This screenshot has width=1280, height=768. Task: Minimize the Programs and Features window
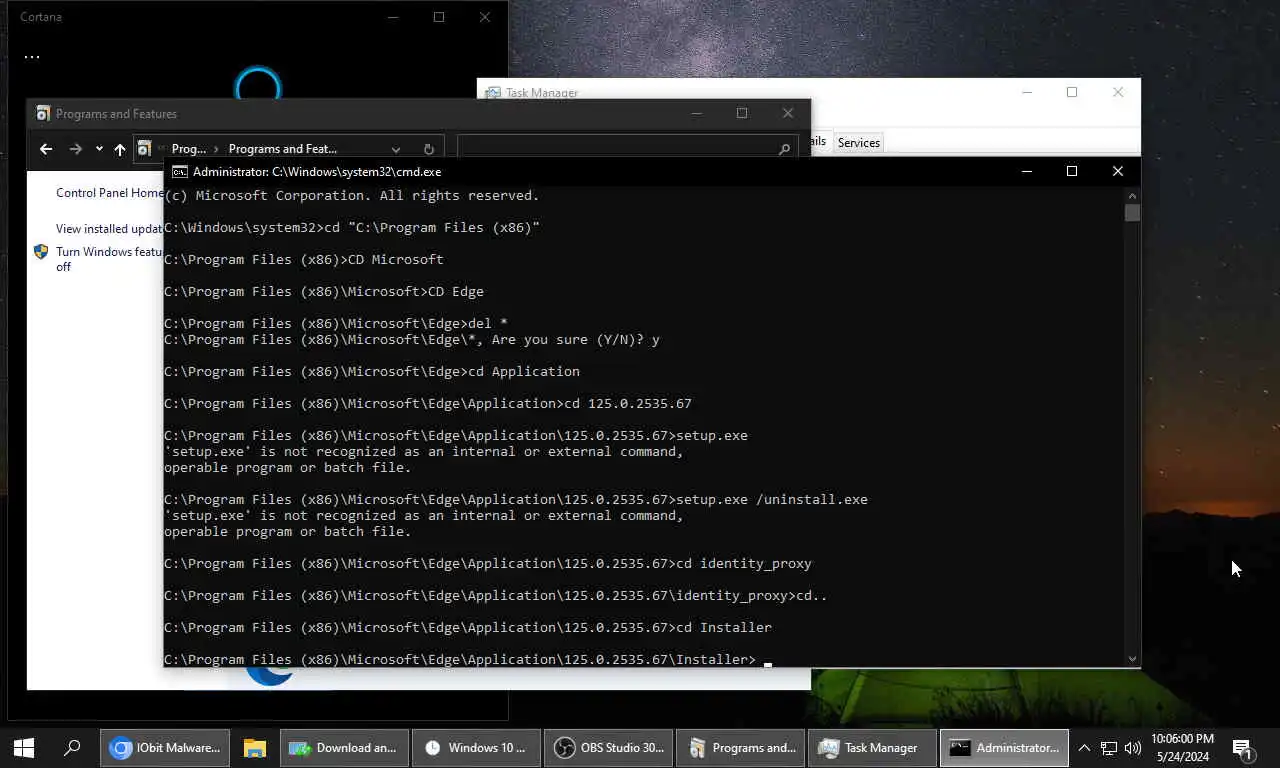[x=696, y=113]
